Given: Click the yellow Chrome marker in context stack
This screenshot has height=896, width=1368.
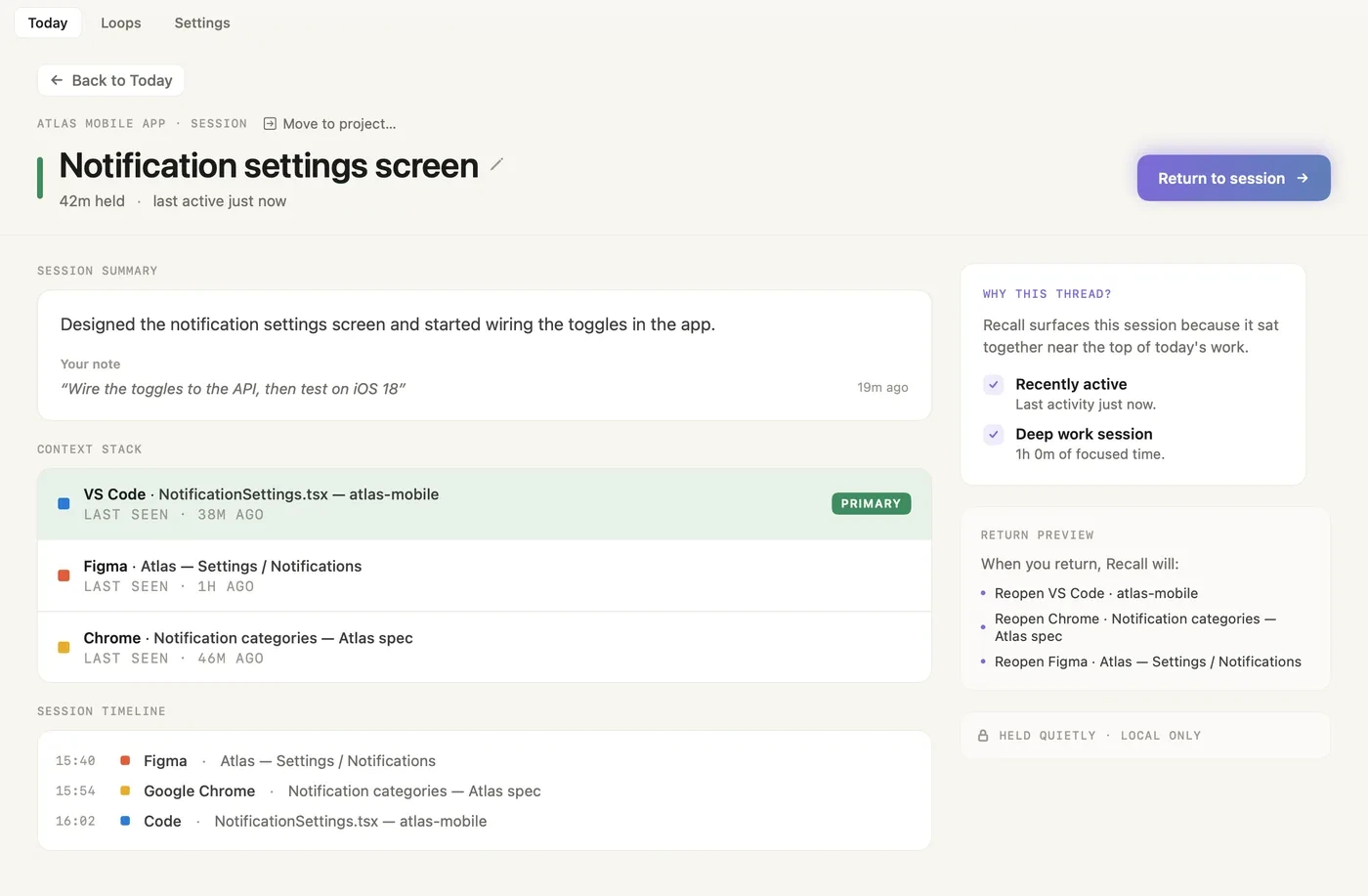Looking at the screenshot, I should pos(64,647).
